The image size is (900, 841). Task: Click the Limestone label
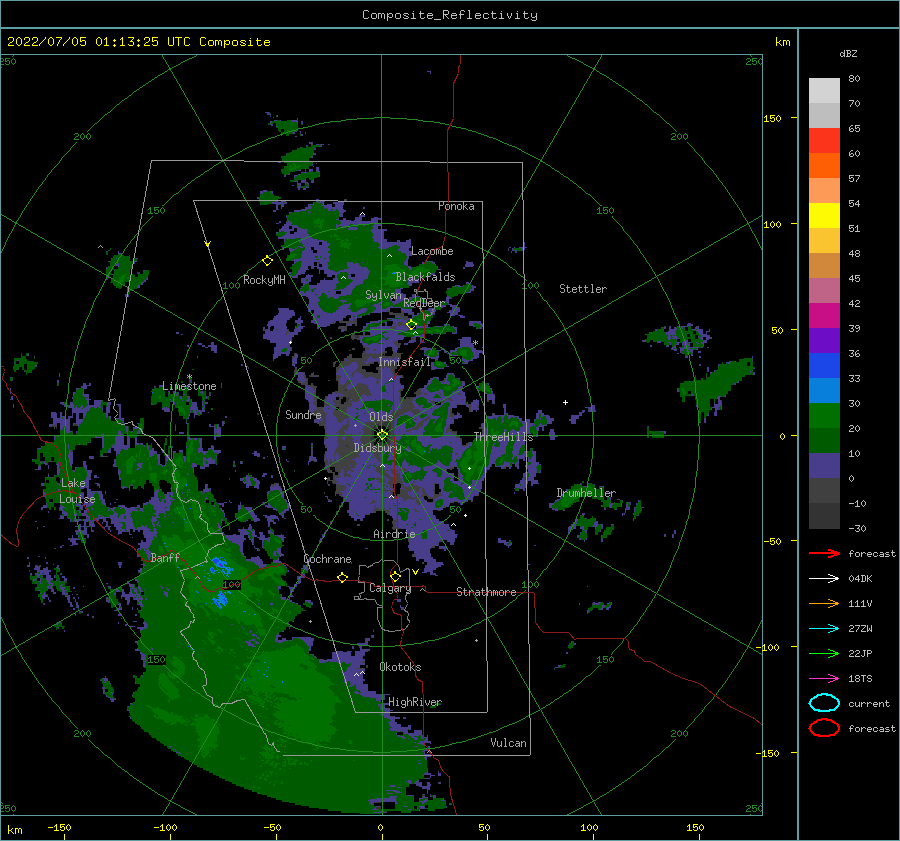tap(189, 386)
